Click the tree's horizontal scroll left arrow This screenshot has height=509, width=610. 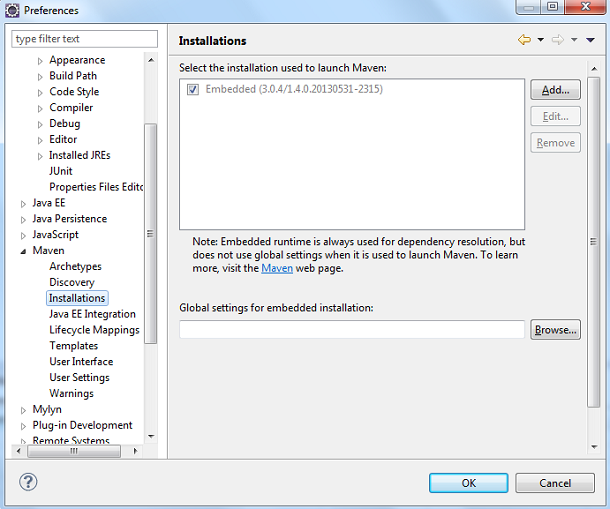pos(18,451)
